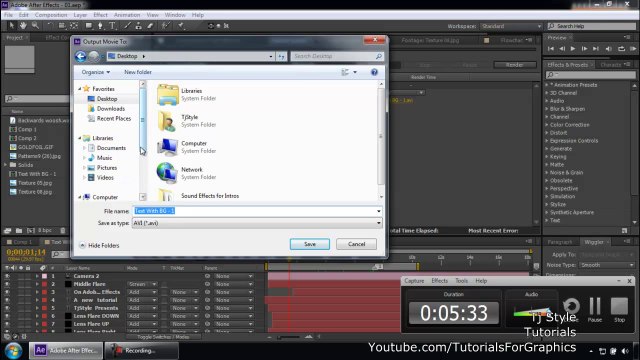Viewport: 640px width, 360px height.
Task: Select the Brush tool
Action: pyautogui.click(x=127, y=26)
